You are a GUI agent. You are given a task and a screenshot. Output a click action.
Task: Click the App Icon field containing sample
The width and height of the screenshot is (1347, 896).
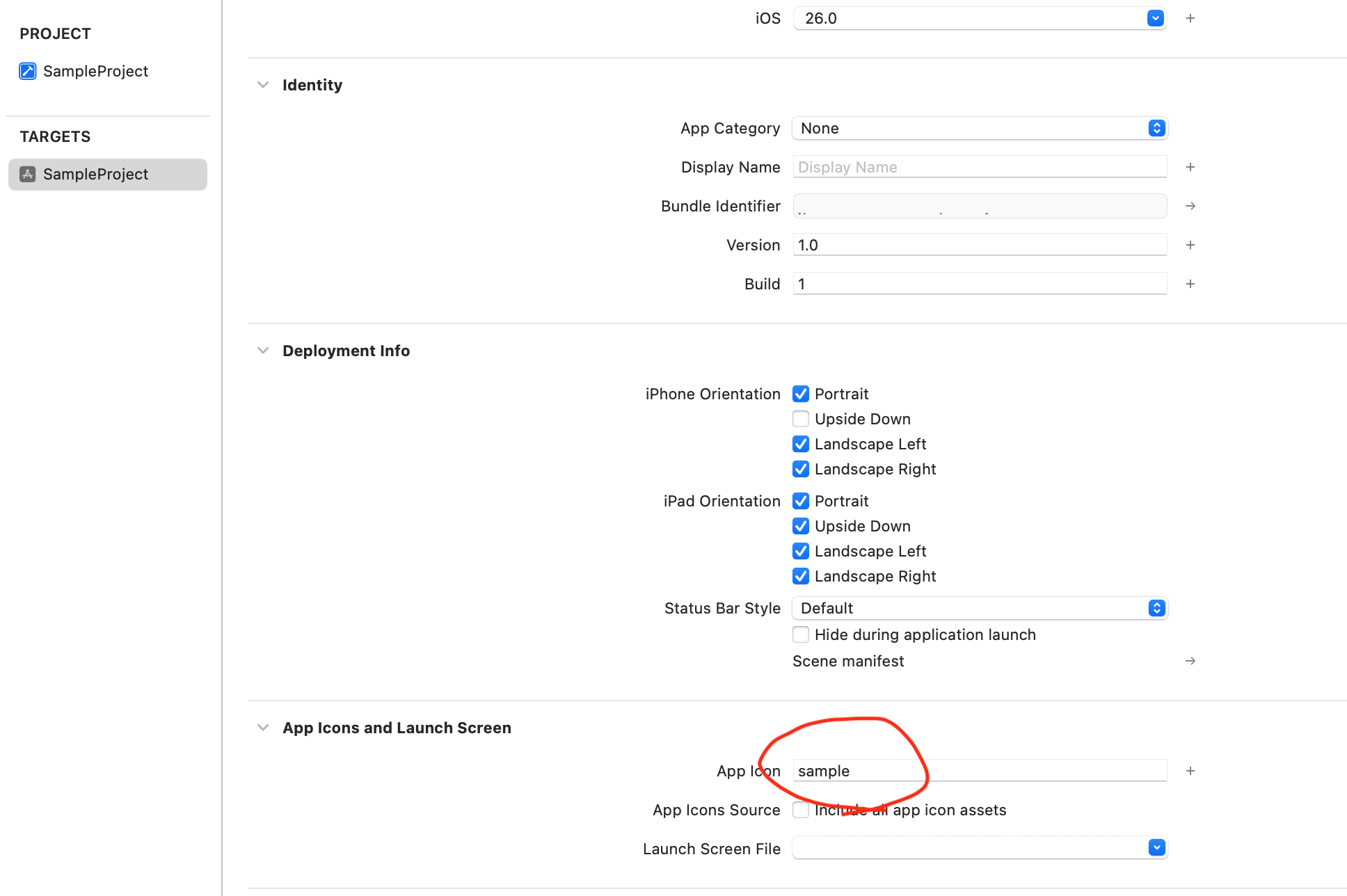click(x=980, y=771)
